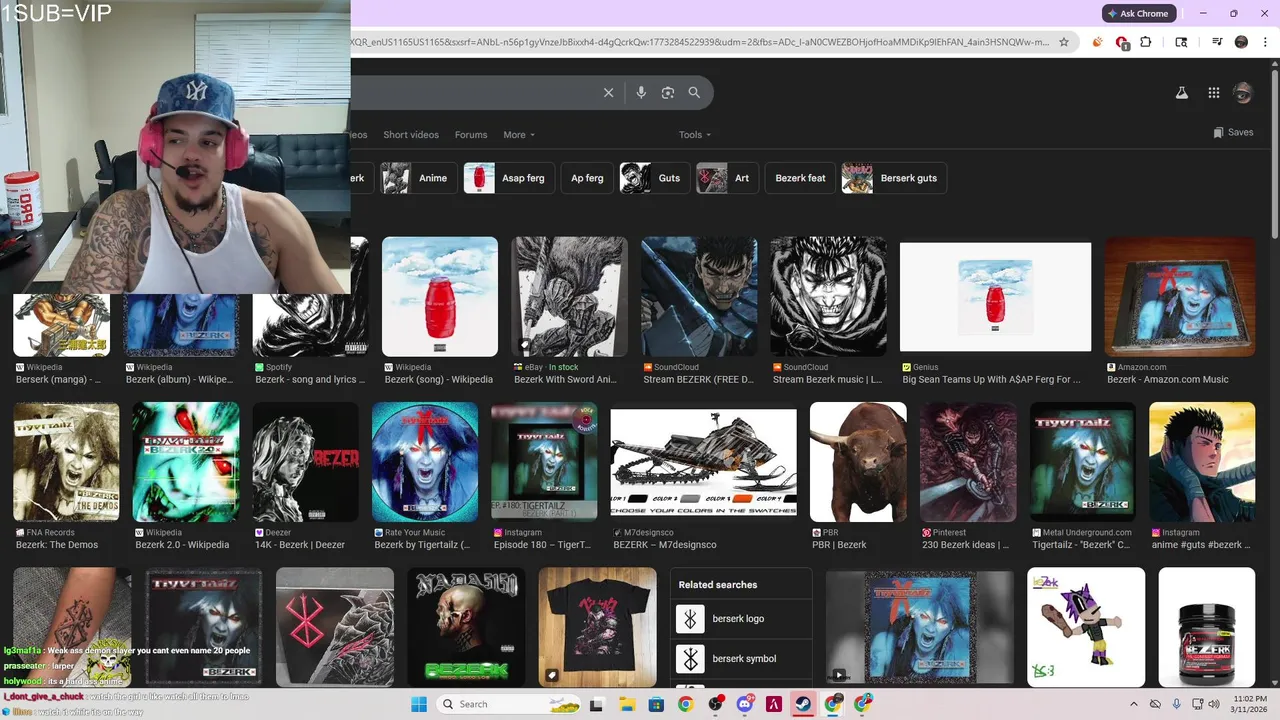Start a voice search with the microphone icon
This screenshot has width=1280, height=720.
[x=641, y=92]
